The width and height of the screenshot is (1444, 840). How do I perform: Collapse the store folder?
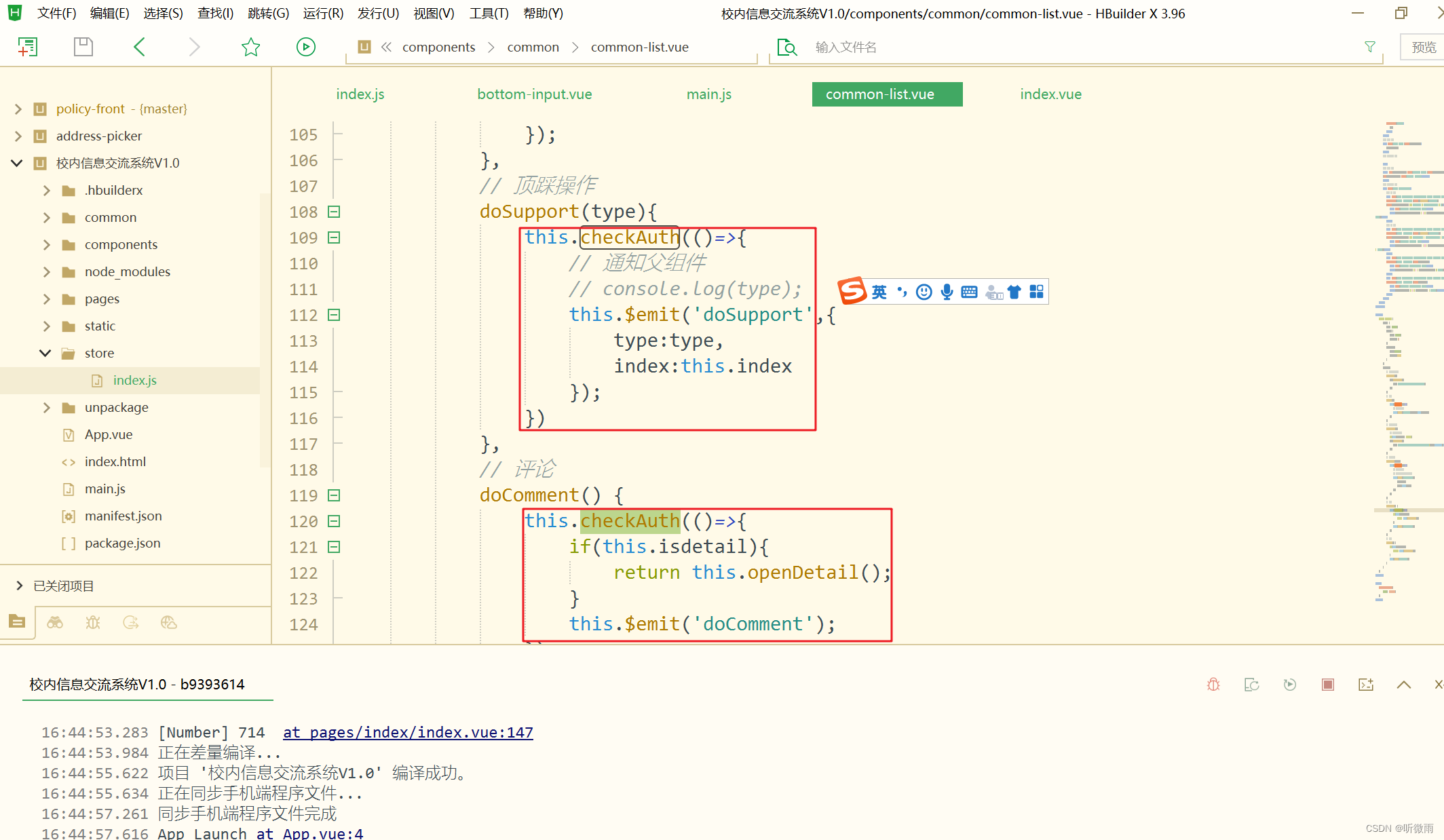click(x=45, y=353)
